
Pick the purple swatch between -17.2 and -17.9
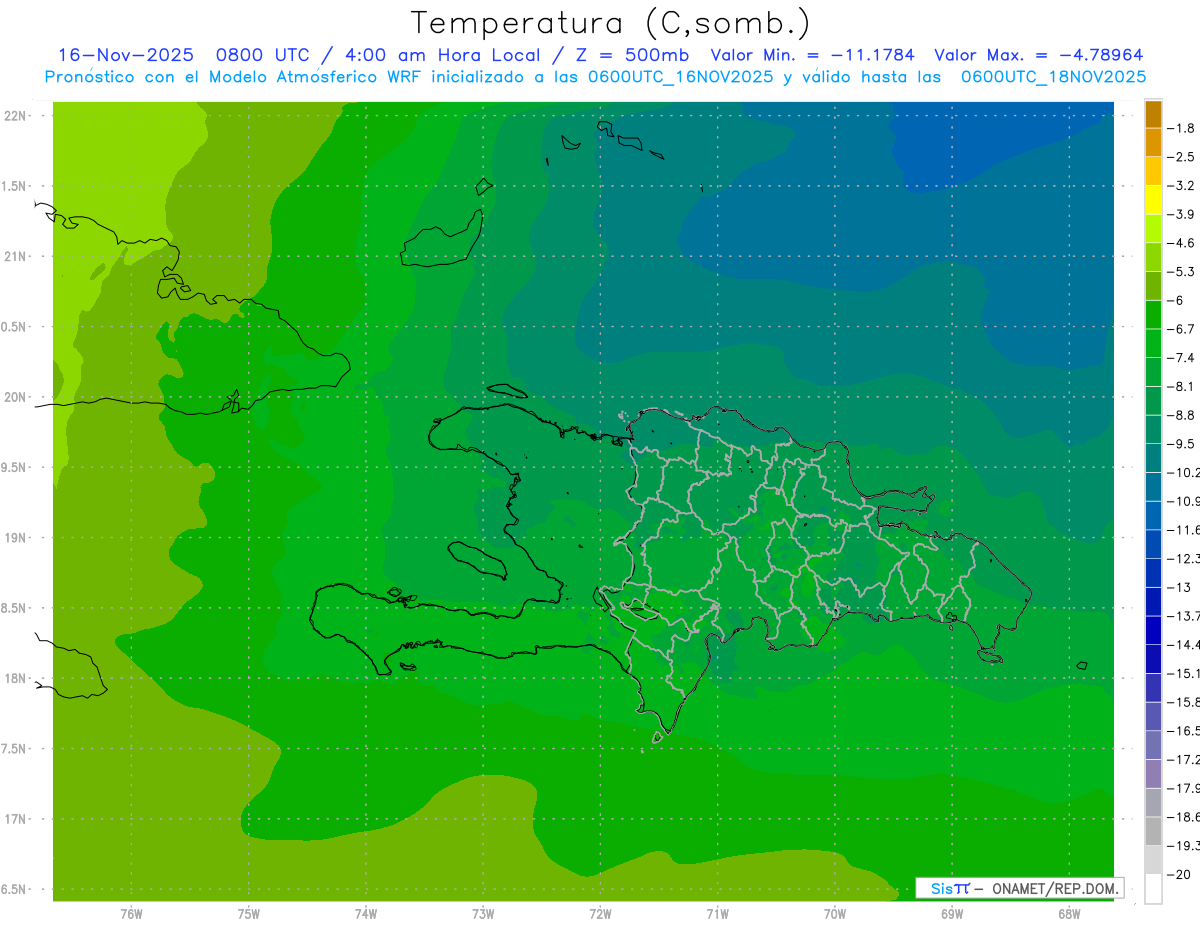[x=1153, y=773]
